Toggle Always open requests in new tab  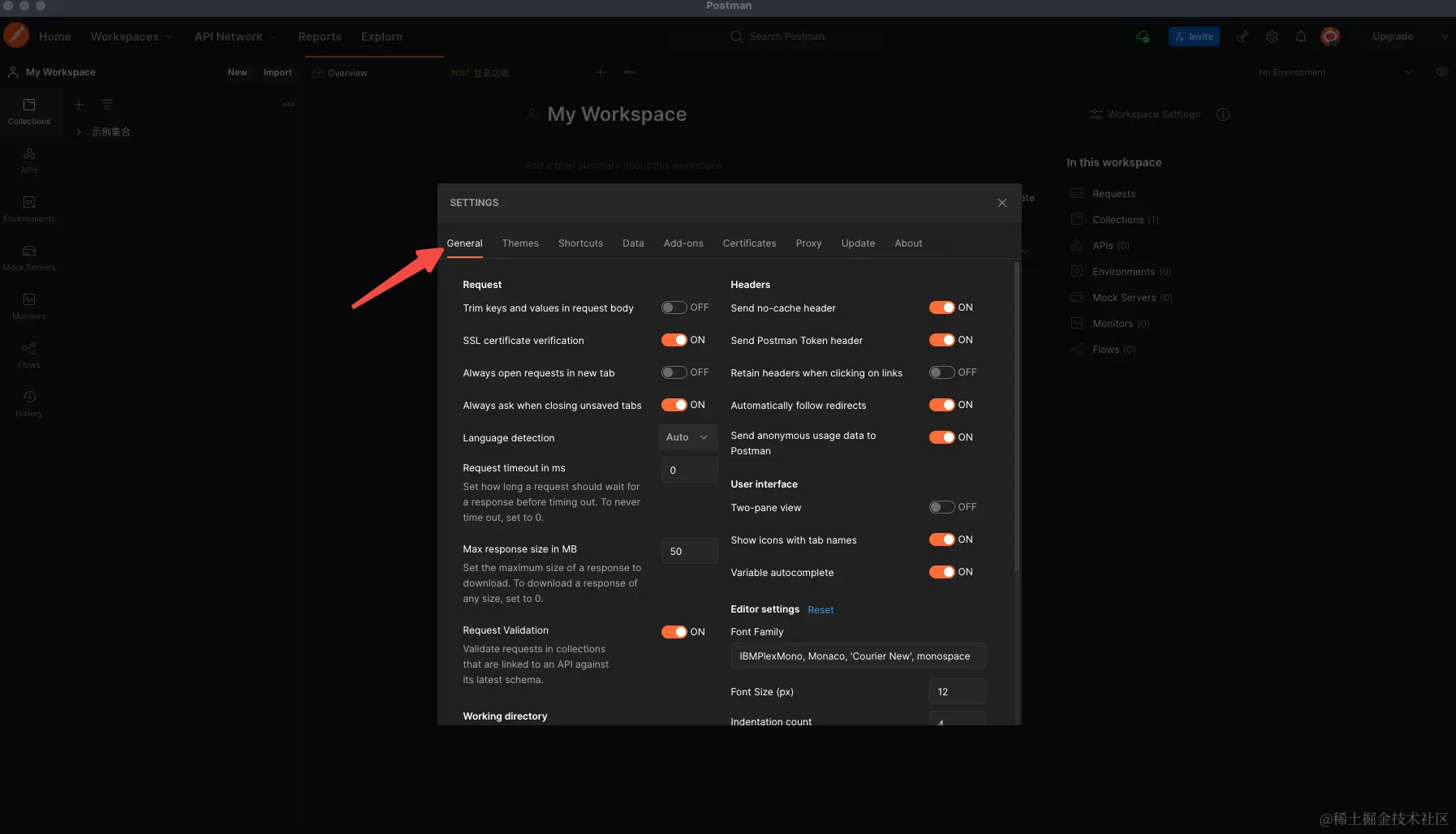[674, 372]
